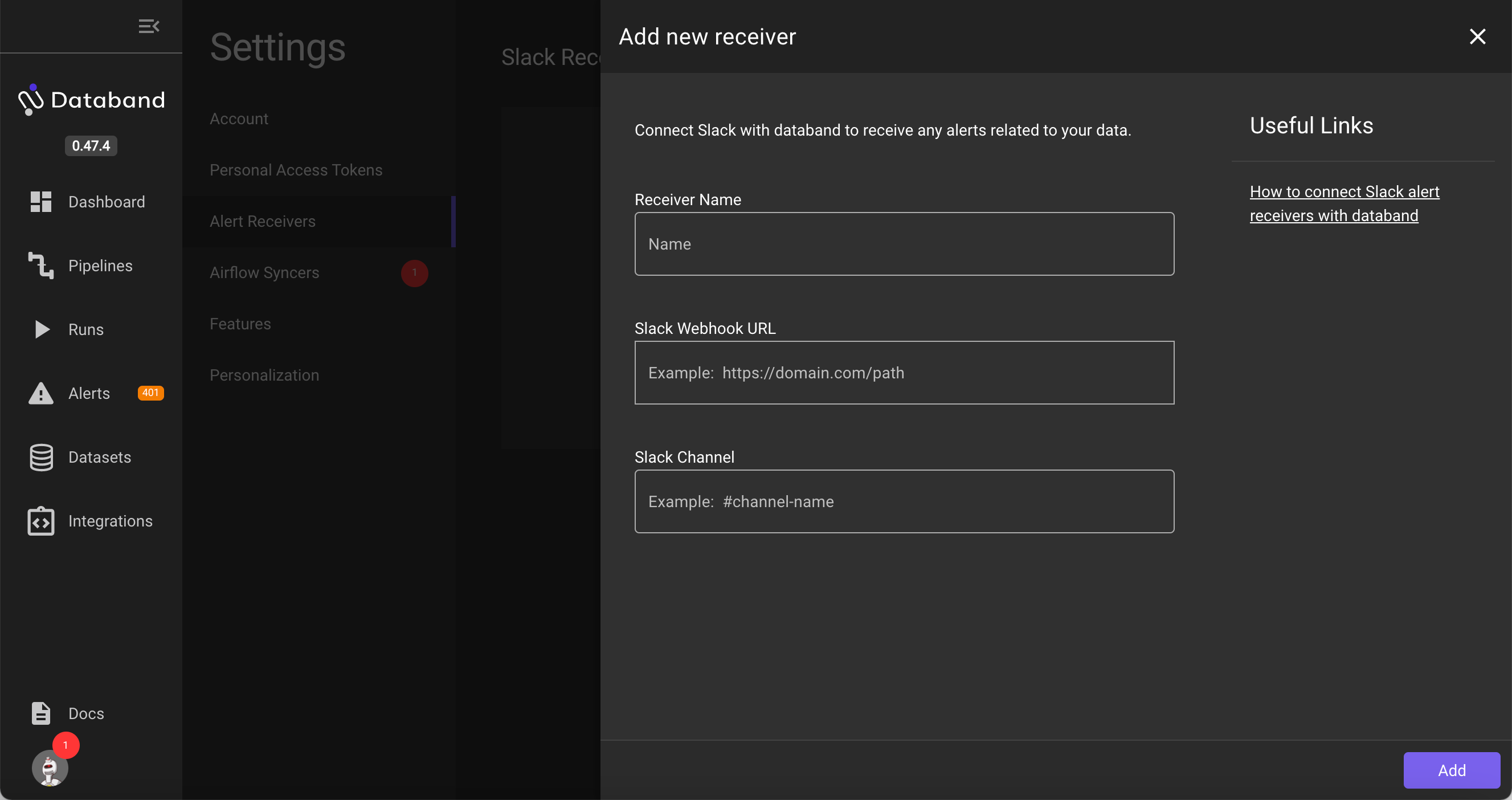Open Integrations via its code icon
The height and width of the screenshot is (800, 1512).
(x=40, y=521)
